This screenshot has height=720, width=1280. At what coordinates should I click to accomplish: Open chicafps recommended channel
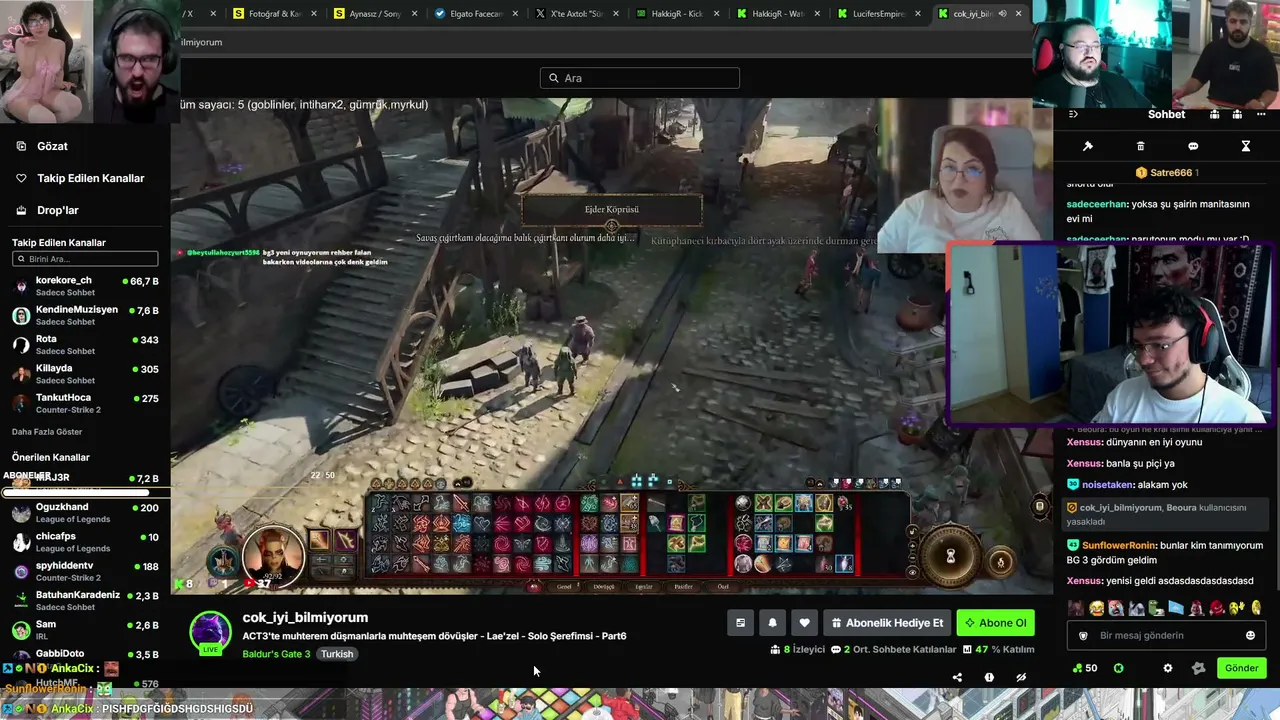85,542
